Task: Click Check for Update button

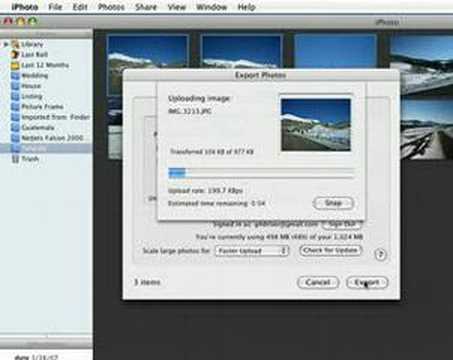Action: point(330,250)
